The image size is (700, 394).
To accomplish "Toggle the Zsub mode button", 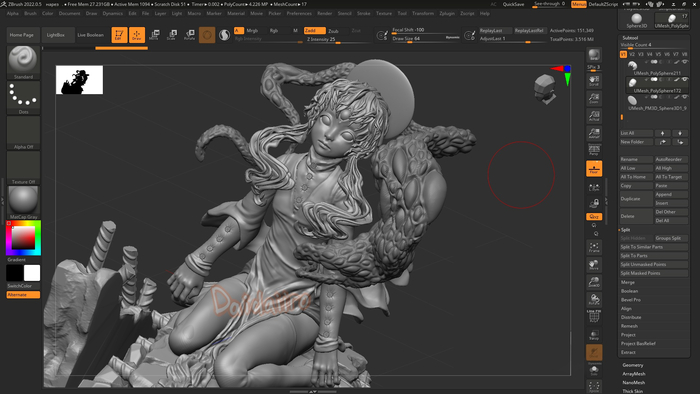I will coord(338,31).
